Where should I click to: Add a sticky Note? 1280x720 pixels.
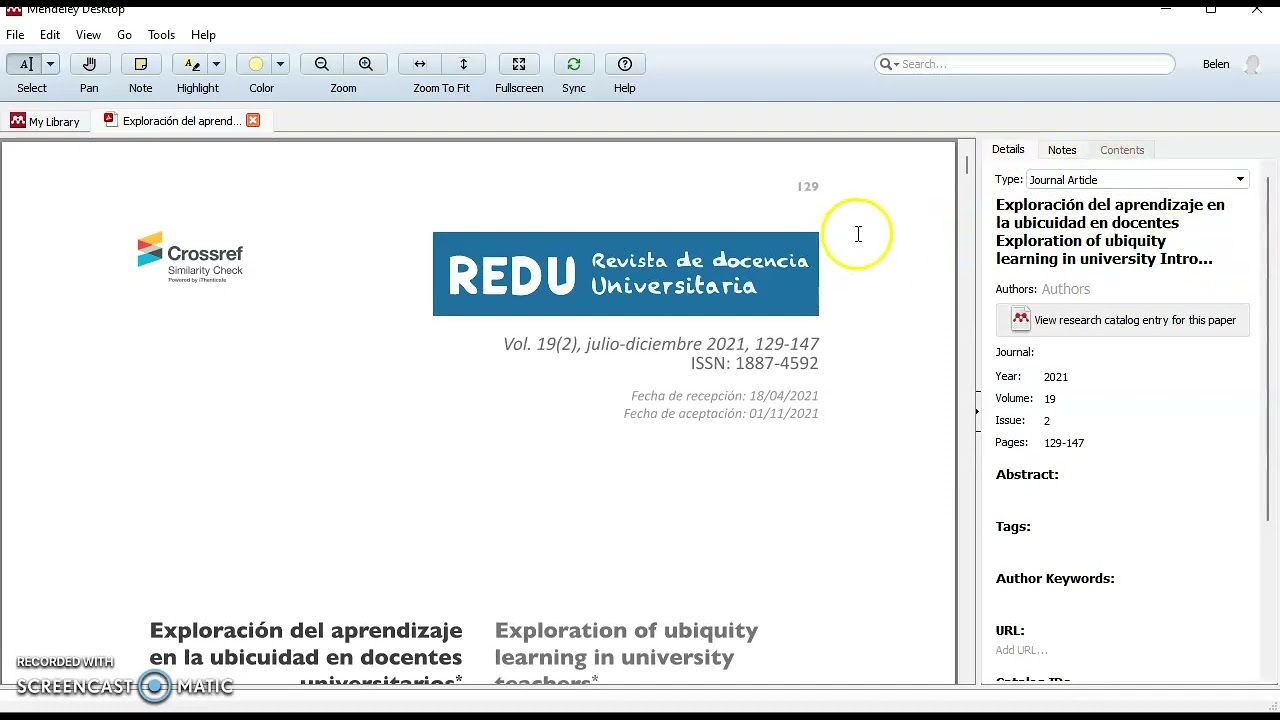(x=141, y=64)
